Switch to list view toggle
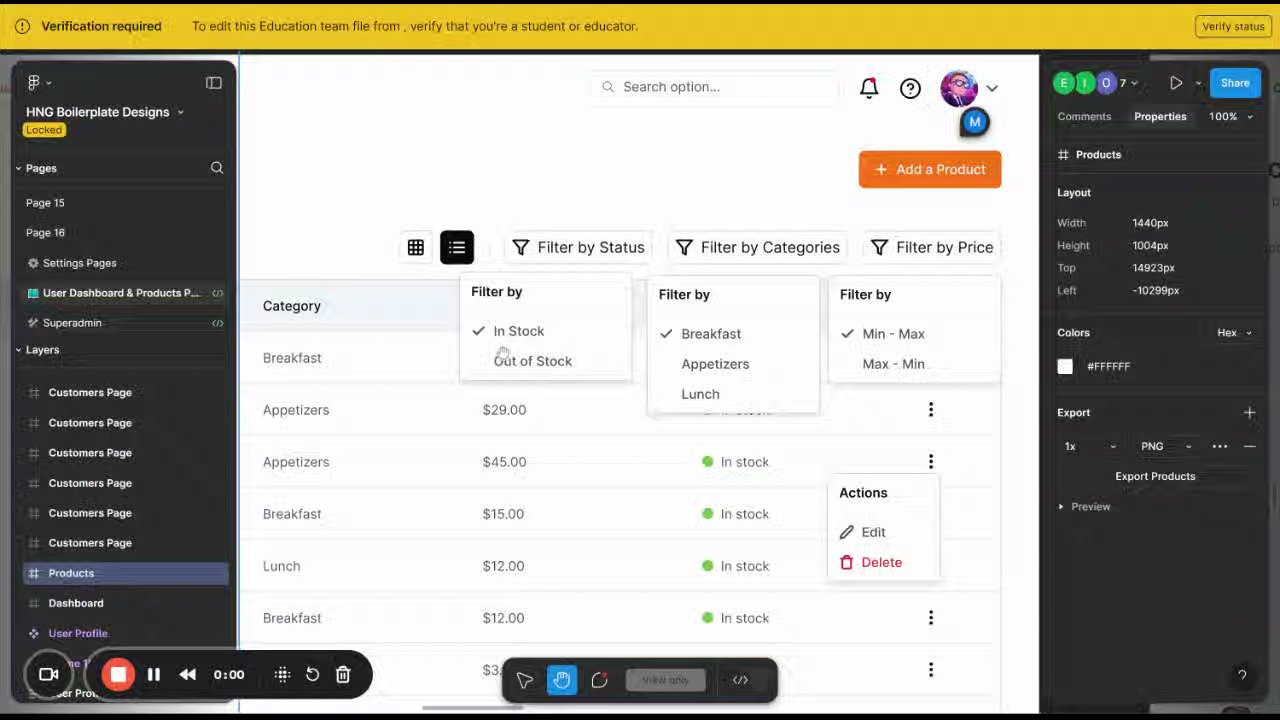This screenshot has width=1280, height=720. pyautogui.click(x=457, y=247)
